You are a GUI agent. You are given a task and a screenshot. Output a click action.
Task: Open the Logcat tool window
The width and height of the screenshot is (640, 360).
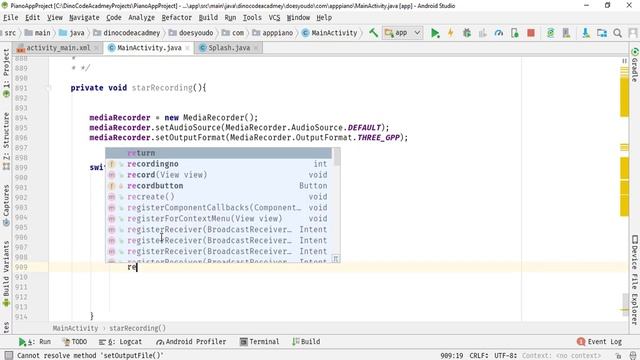click(x=120, y=342)
